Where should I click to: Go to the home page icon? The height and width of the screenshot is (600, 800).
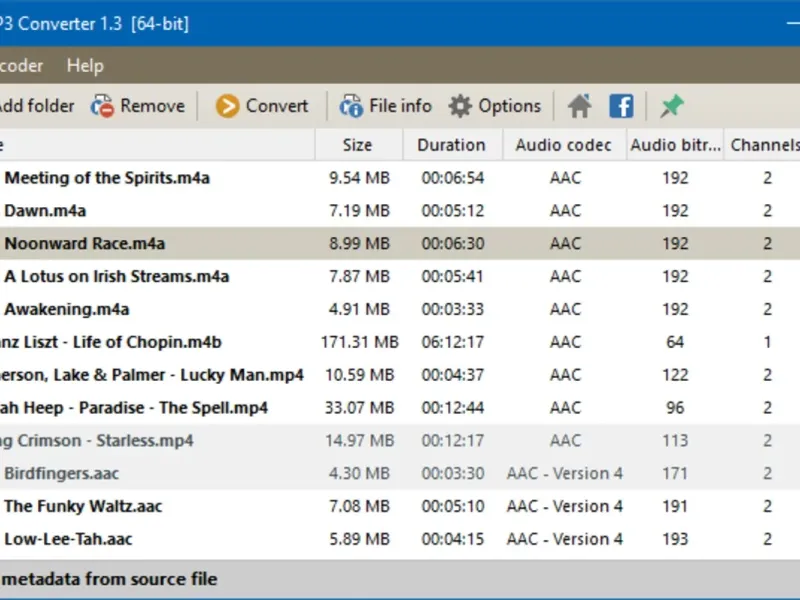(579, 106)
